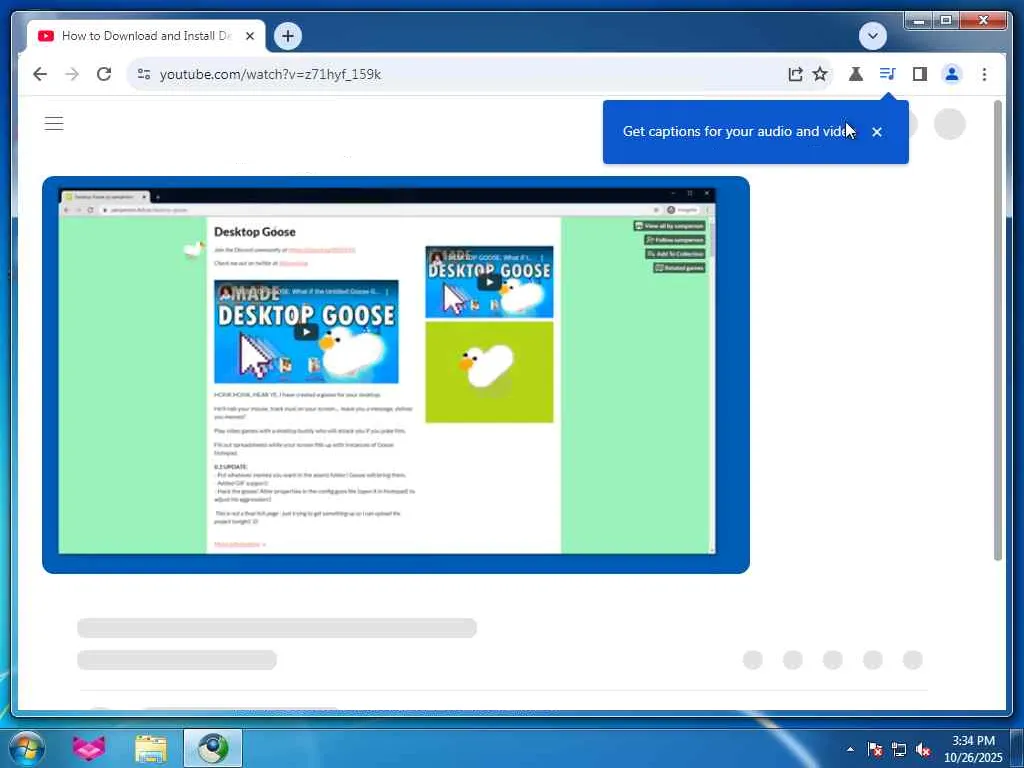
Task: Open Windows Explorer from taskbar
Action: pyautogui.click(x=151, y=748)
